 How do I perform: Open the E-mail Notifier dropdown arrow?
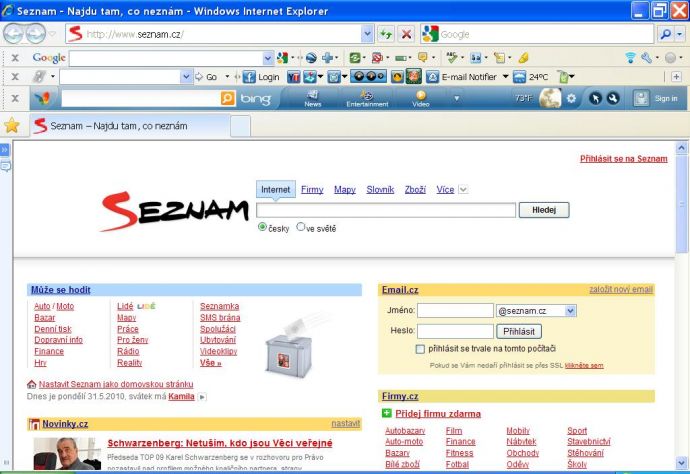[x=505, y=77]
